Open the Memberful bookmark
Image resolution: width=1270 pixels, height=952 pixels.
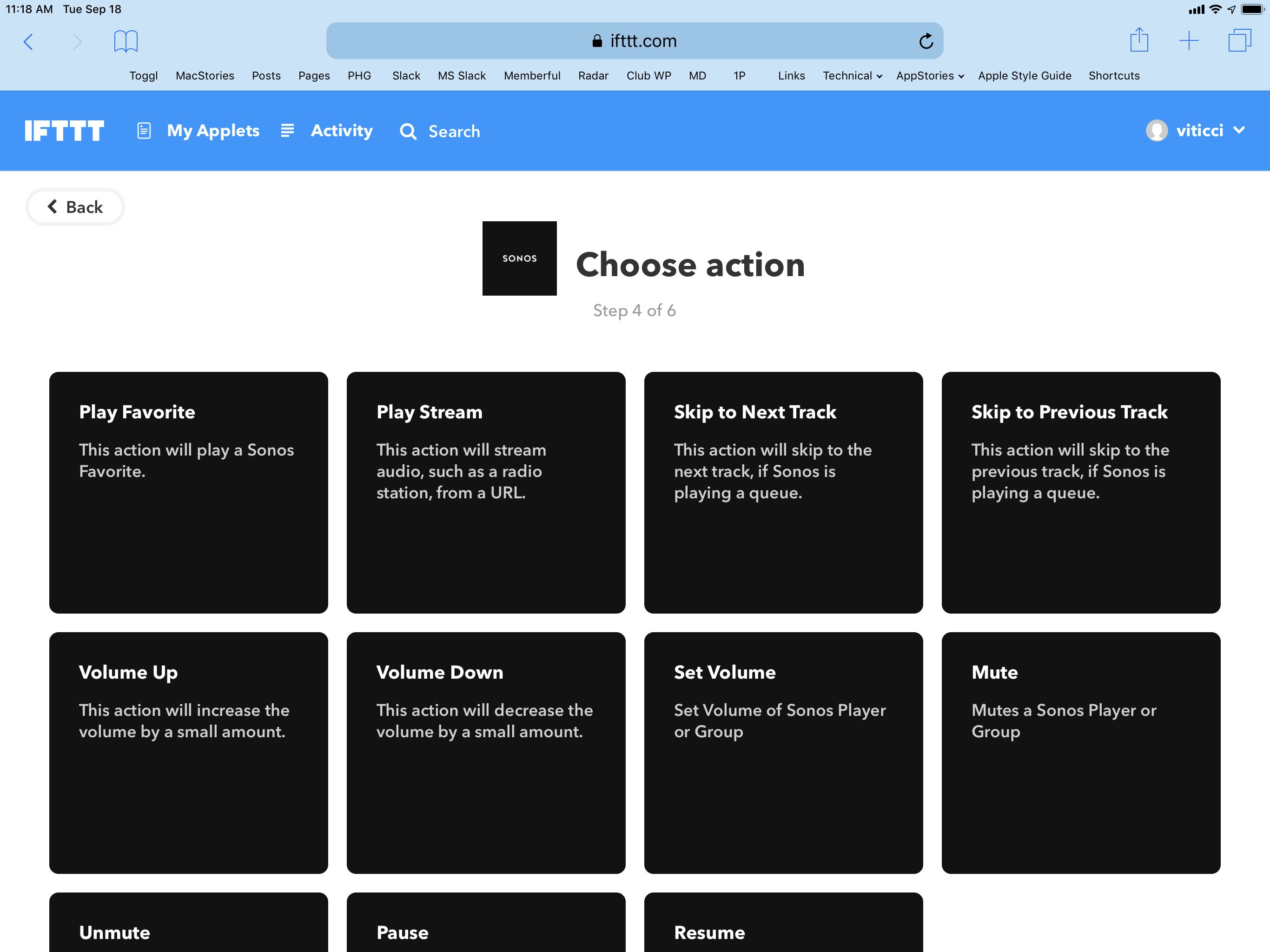[x=532, y=76]
